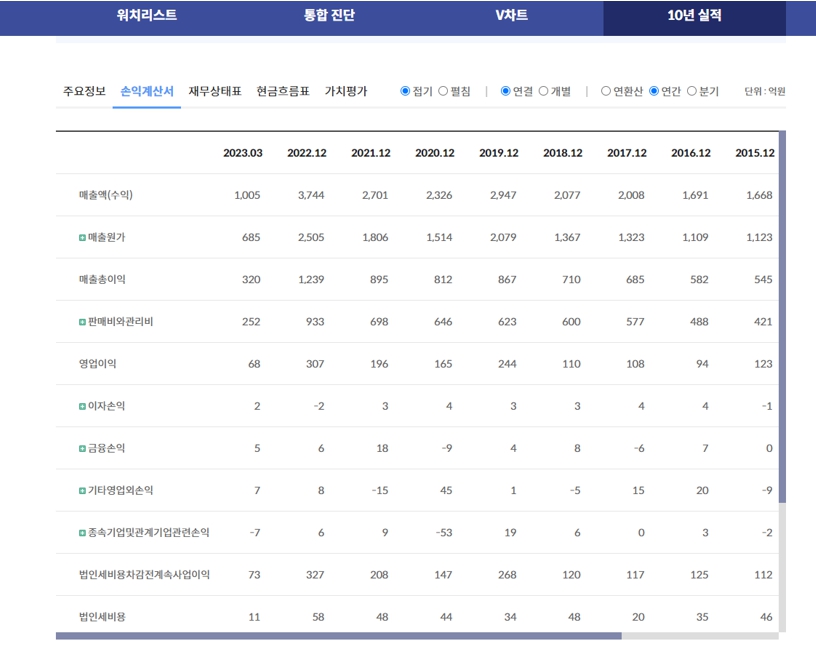
Task: Expand the 금융손익 row plus icon
Action: point(82,448)
